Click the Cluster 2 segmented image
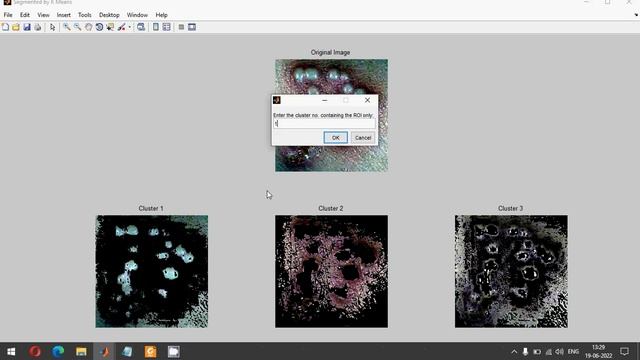640x360 pixels. [331, 271]
